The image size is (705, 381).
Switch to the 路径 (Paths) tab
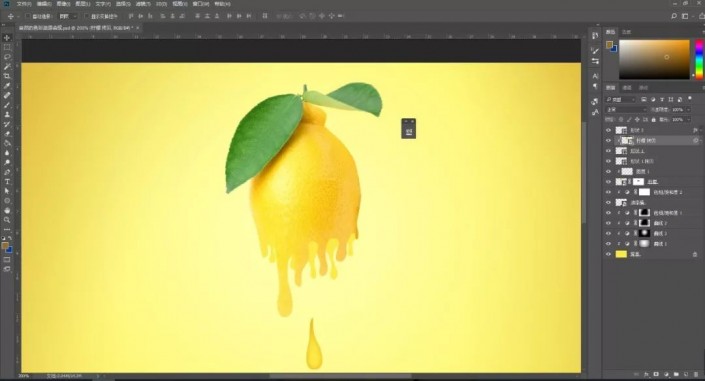click(643, 88)
